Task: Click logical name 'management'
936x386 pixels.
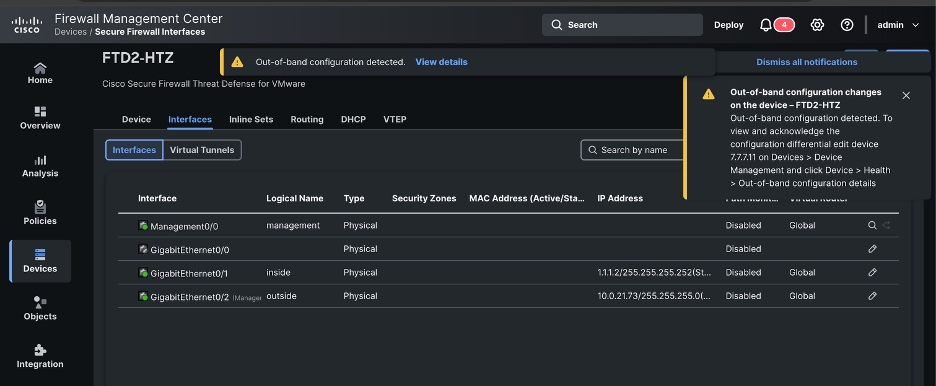Action: pyautogui.click(x=293, y=226)
